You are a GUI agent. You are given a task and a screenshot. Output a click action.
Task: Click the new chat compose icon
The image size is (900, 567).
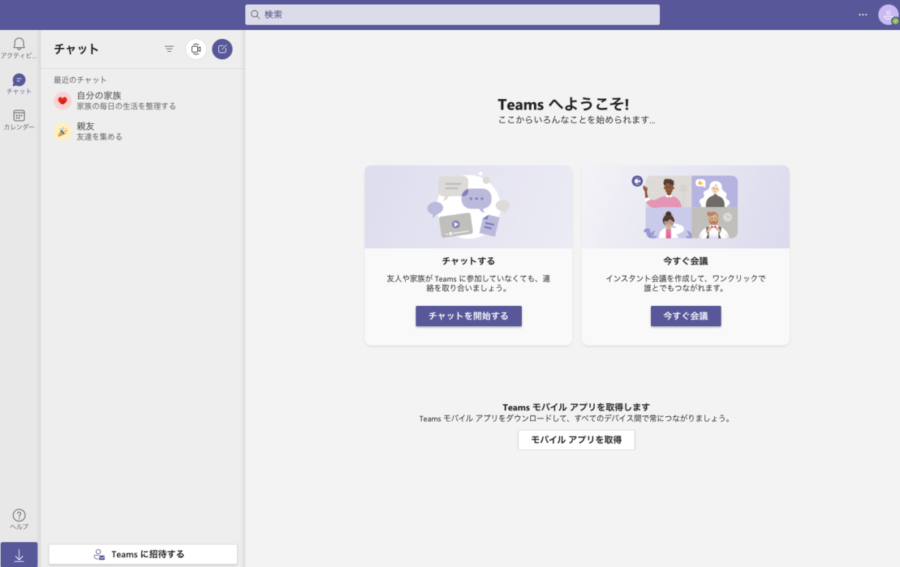[222, 49]
